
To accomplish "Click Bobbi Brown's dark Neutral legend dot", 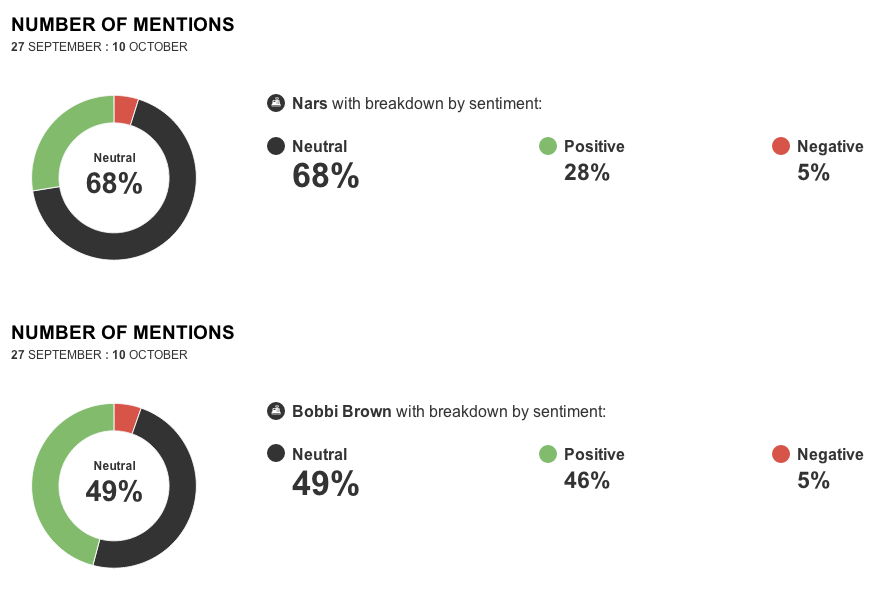I will coord(276,454).
